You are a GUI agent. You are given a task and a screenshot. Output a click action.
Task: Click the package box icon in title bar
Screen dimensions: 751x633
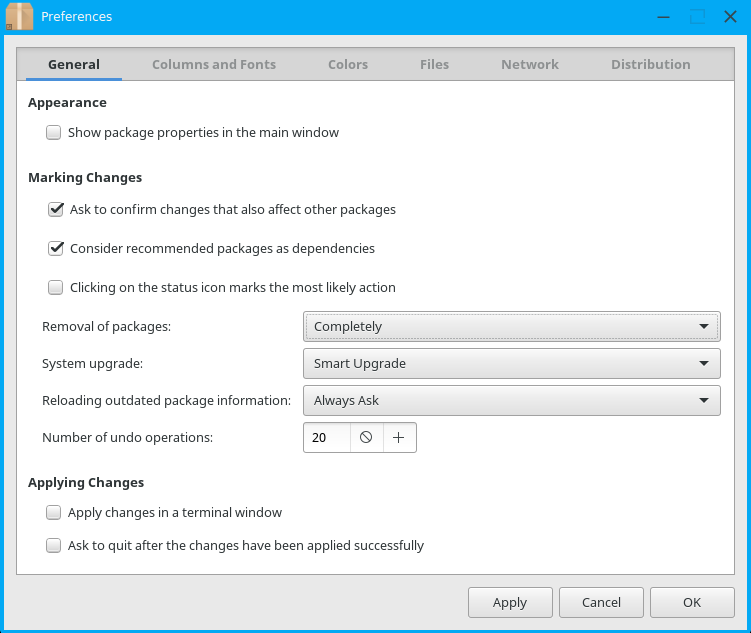[x=20, y=17]
